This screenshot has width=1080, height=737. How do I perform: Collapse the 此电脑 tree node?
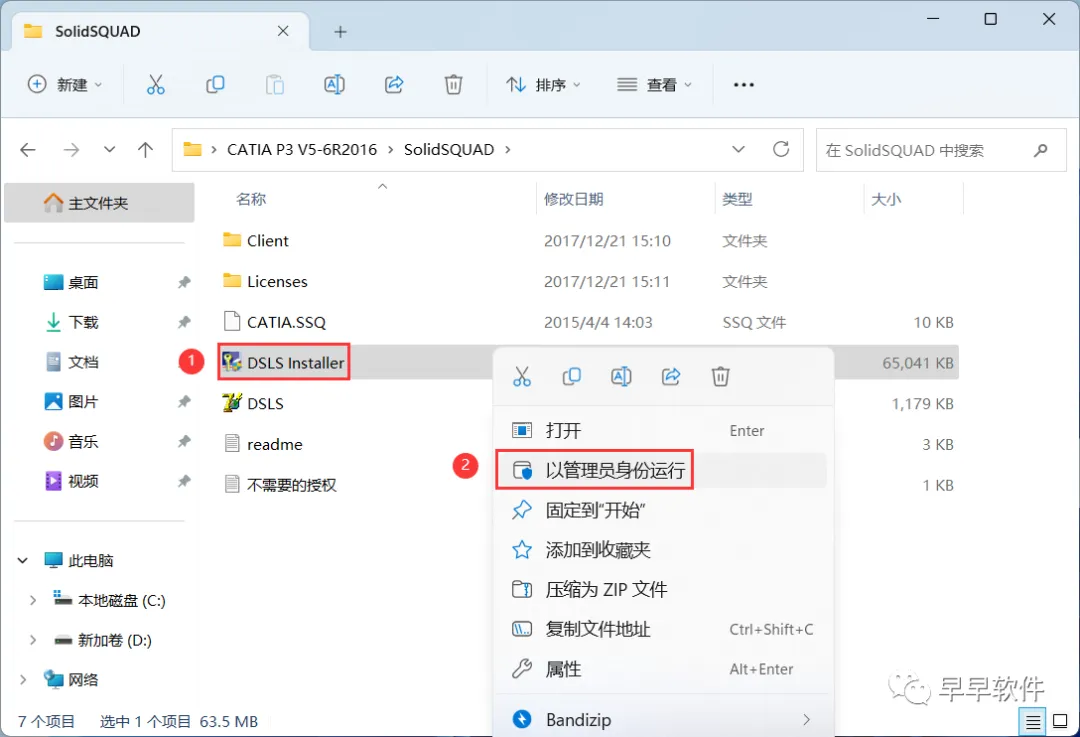pyautogui.click(x=23, y=561)
